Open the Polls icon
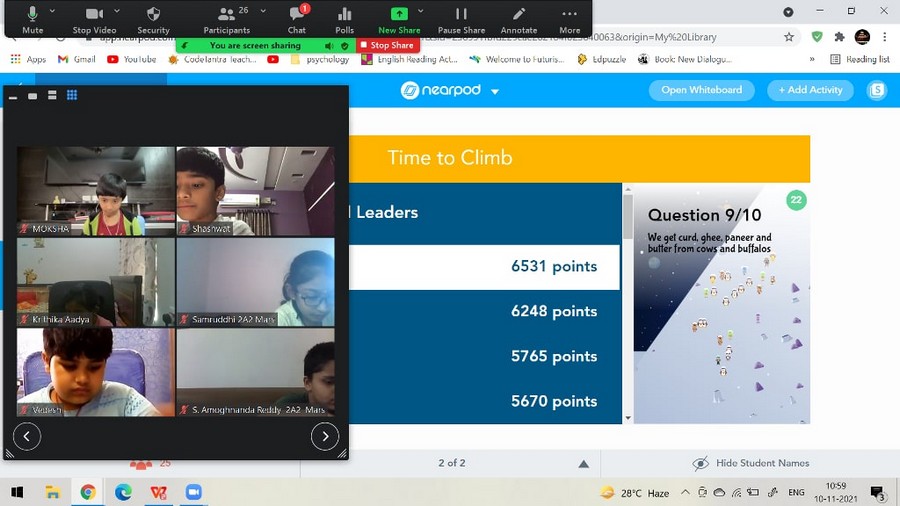This screenshot has height=506, width=900. (345, 14)
